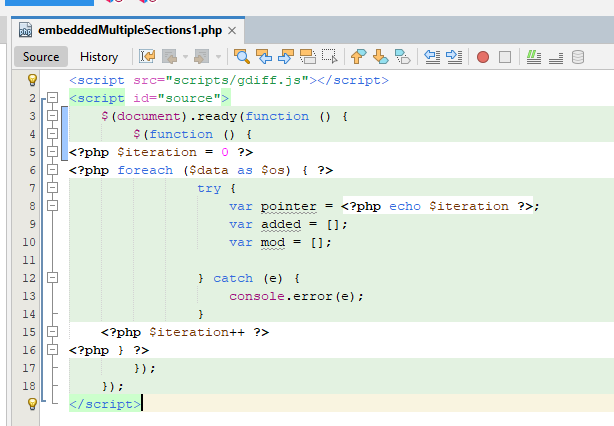Click the Forward navigation arrow icon

pos(202,57)
